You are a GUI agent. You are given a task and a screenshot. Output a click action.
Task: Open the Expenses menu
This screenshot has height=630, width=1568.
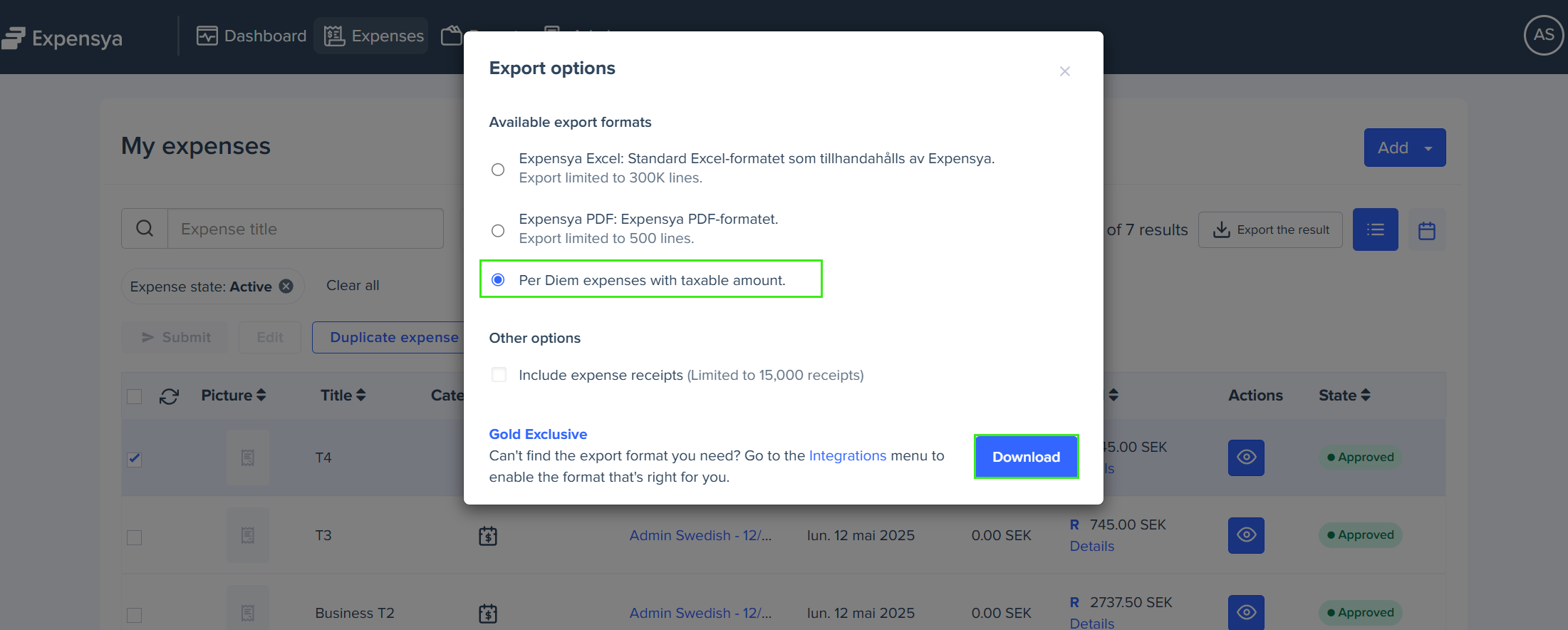[x=374, y=36]
